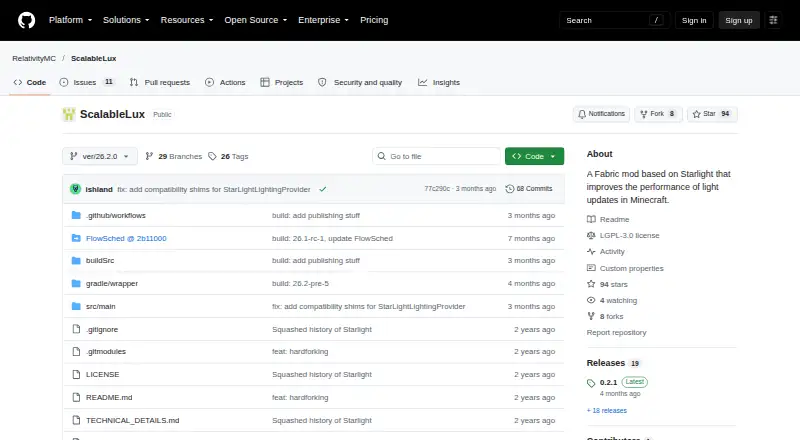Open the 68 Commits history link
Screen dimensions: 800x440
click(529, 189)
